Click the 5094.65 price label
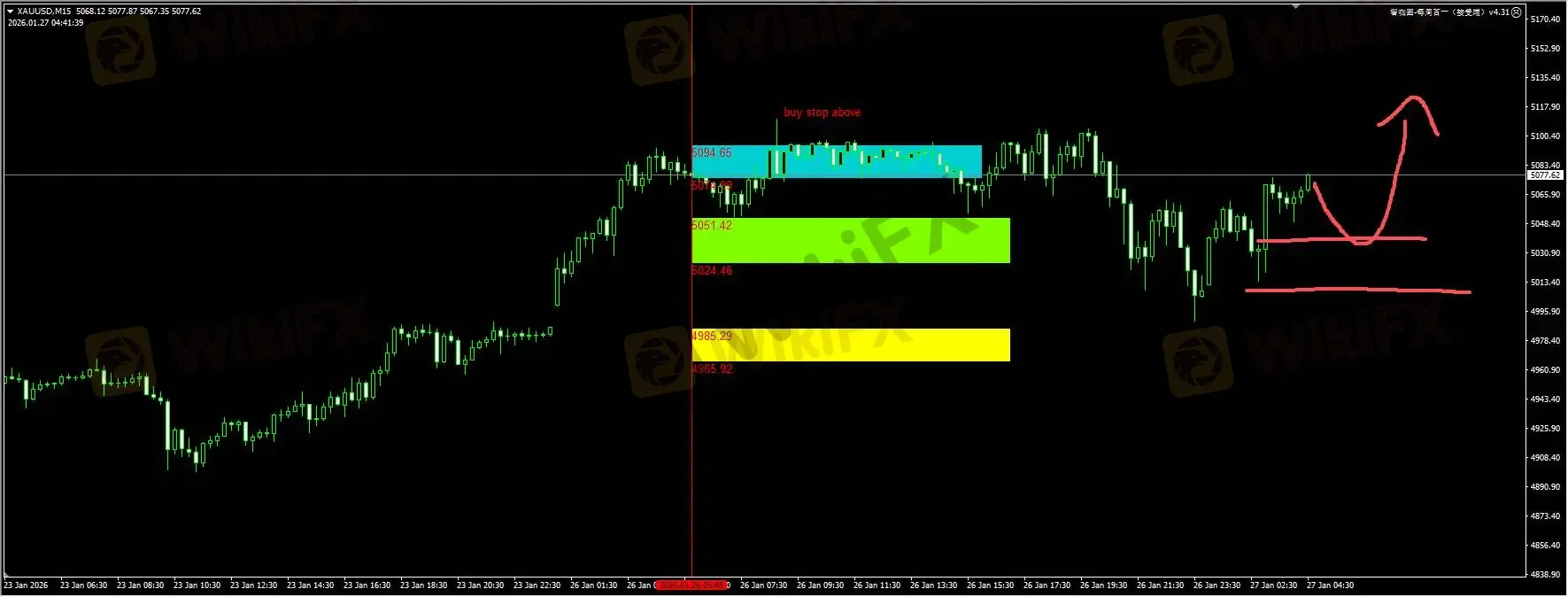Image resolution: width=1568 pixels, height=597 pixels. (x=712, y=153)
